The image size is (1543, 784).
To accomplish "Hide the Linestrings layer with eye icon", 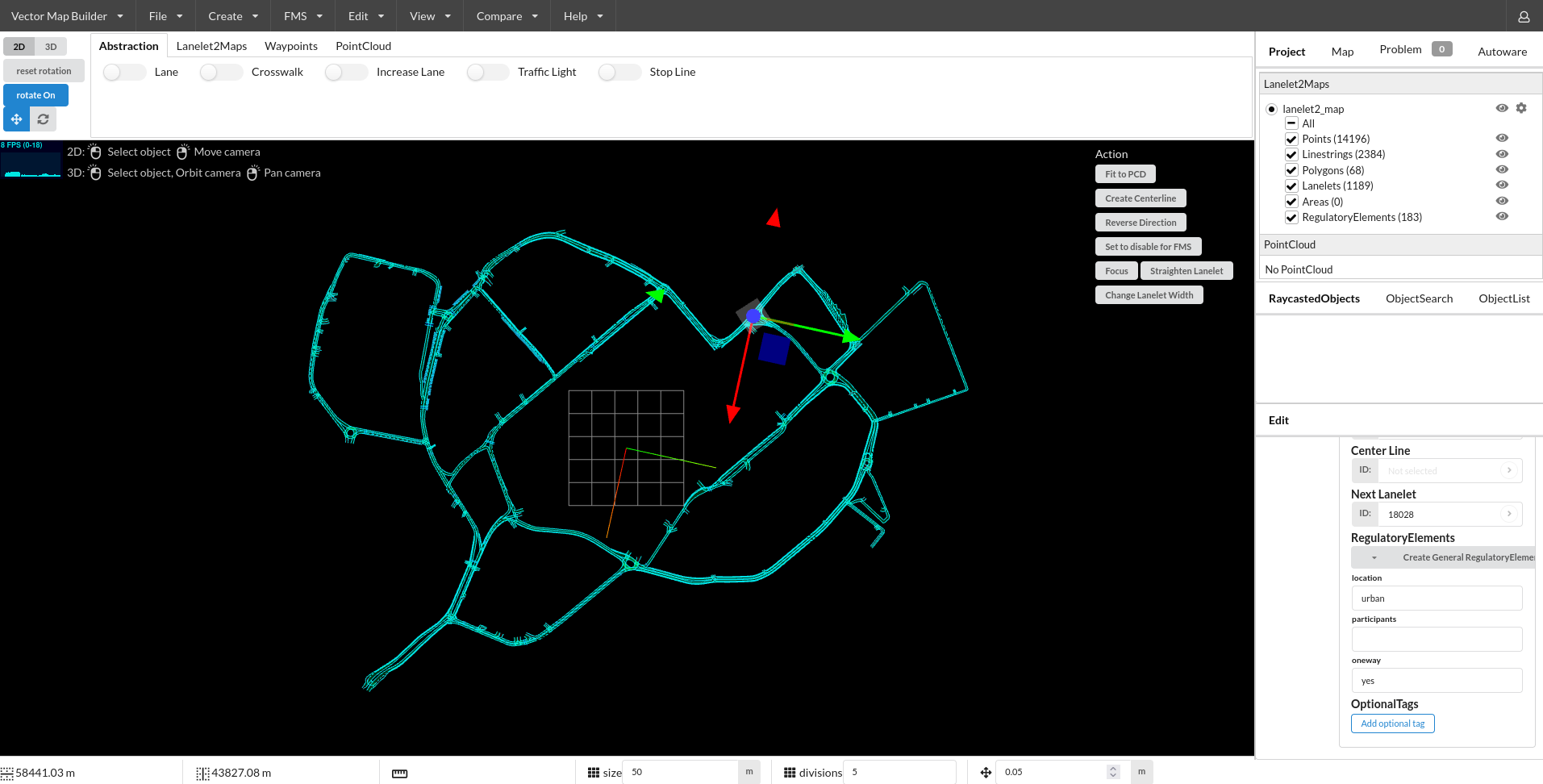I will [x=1502, y=154].
